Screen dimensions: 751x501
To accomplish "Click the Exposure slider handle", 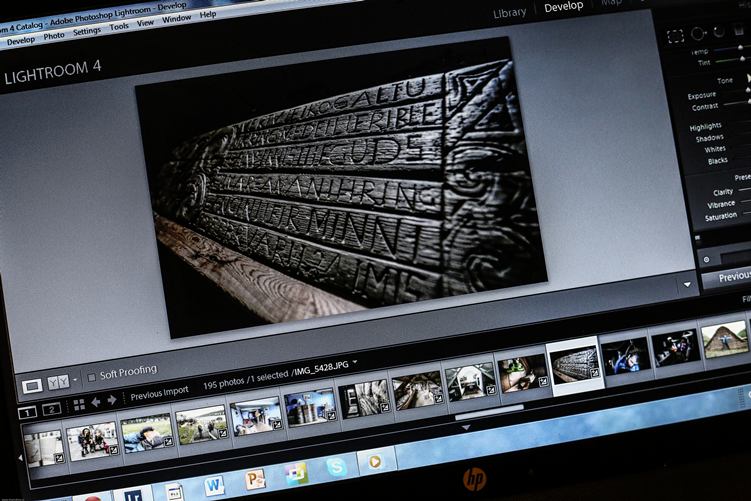I will click(x=749, y=90).
